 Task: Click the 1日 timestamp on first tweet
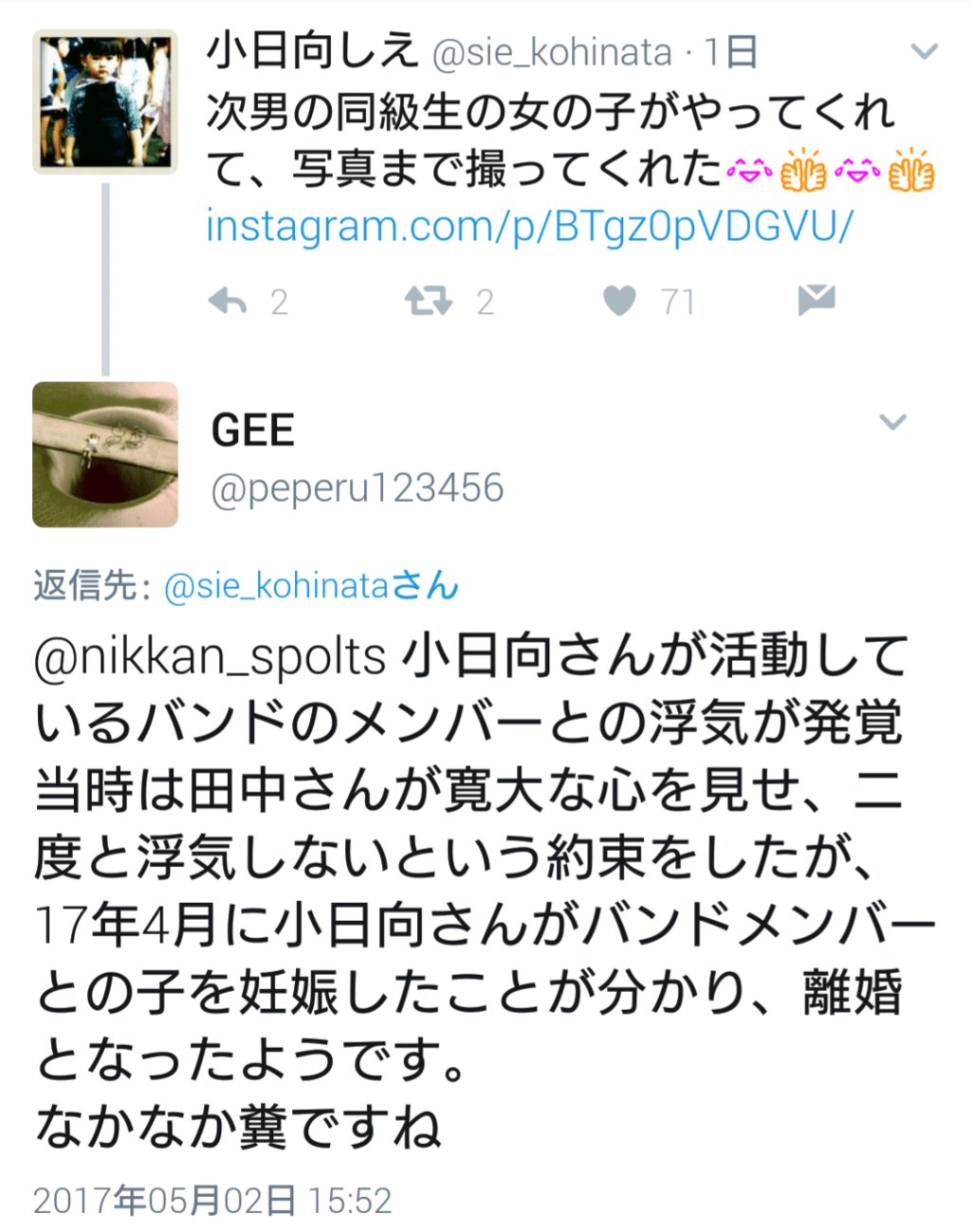[x=731, y=51]
